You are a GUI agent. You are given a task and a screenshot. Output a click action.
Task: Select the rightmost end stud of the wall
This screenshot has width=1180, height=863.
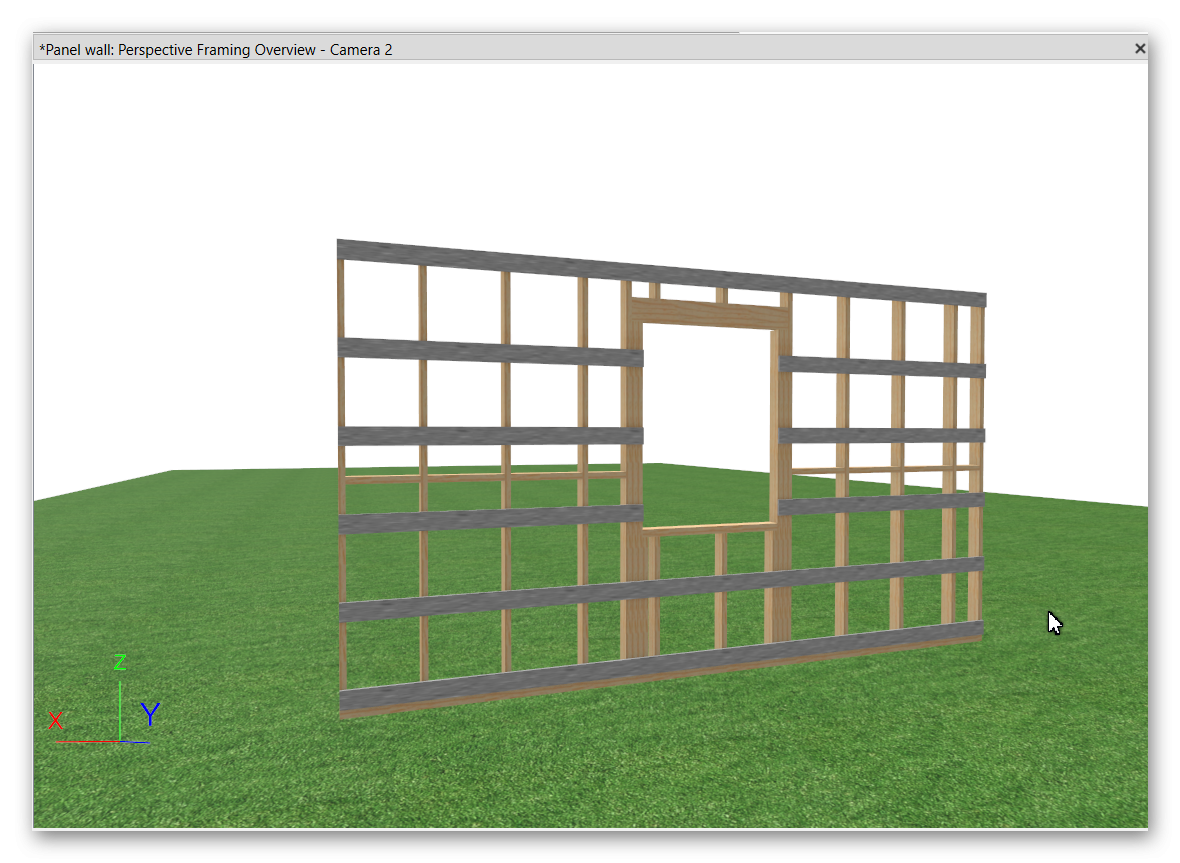pos(977,470)
